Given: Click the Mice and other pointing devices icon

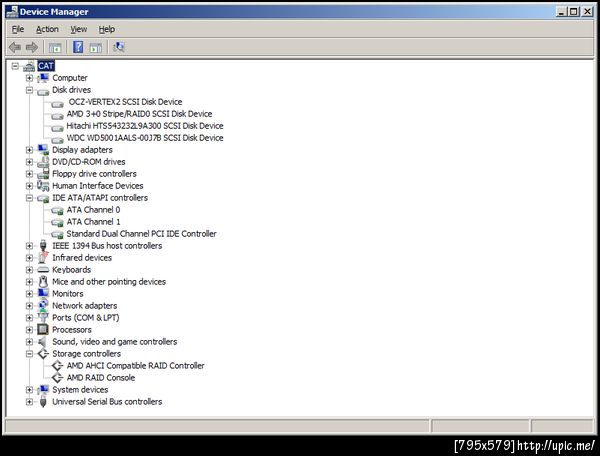Looking at the screenshot, I should click(43, 282).
